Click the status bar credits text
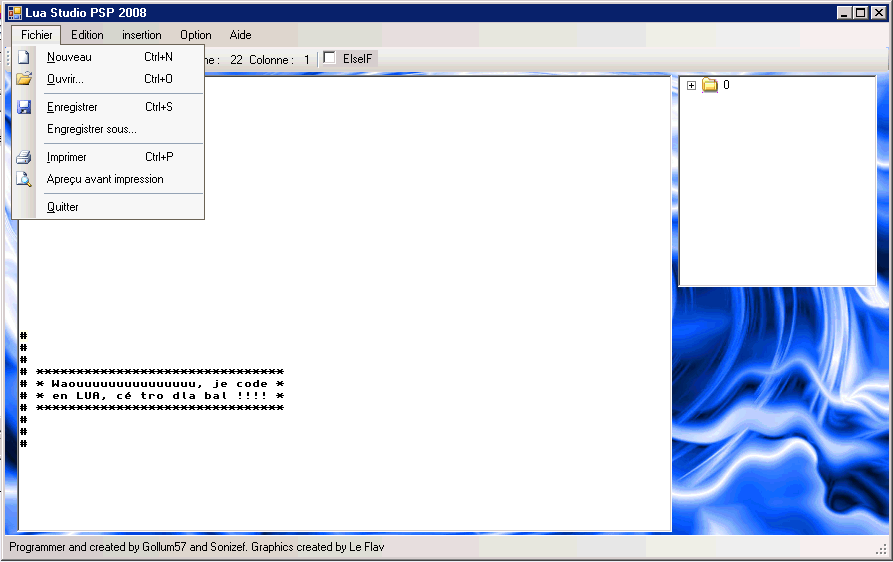The image size is (893, 562). tap(196, 547)
